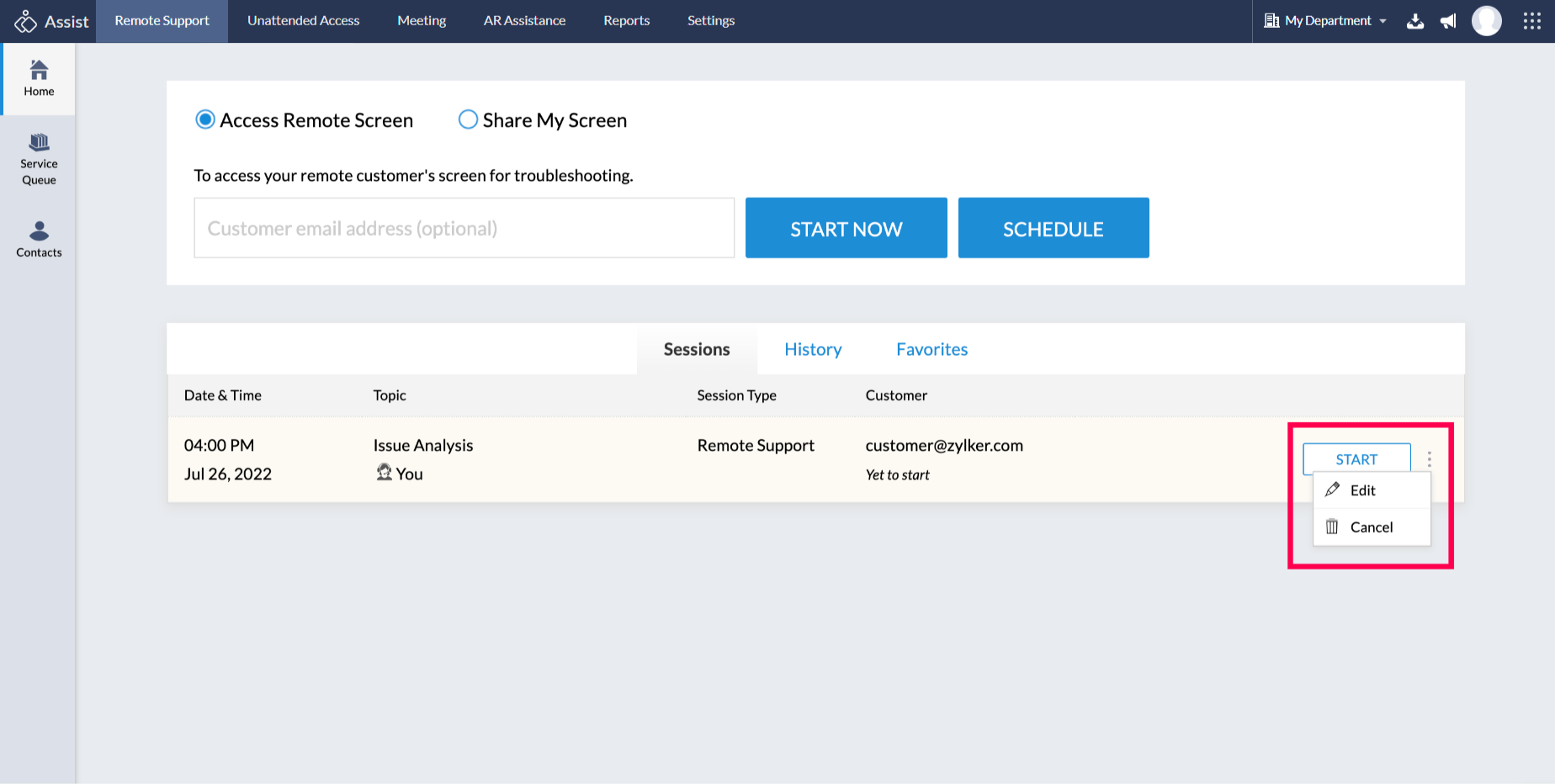This screenshot has height=784, width=1555.
Task: Open Unattended Access in top navigation
Action: coord(303,21)
